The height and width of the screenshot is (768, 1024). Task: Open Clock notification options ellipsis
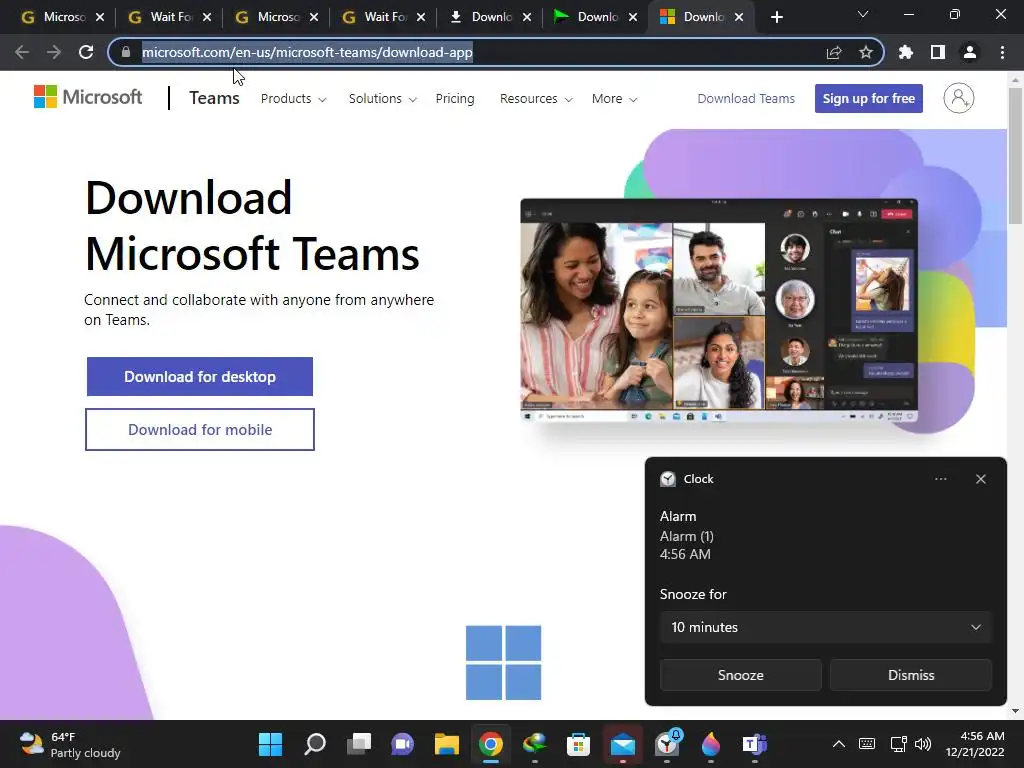click(x=940, y=479)
